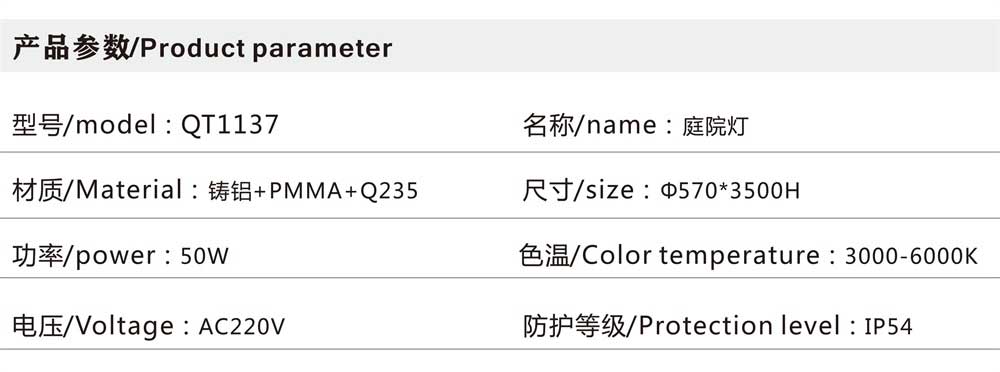Click divider line below the model row
1000x372 pixels.
coord(500,153)
